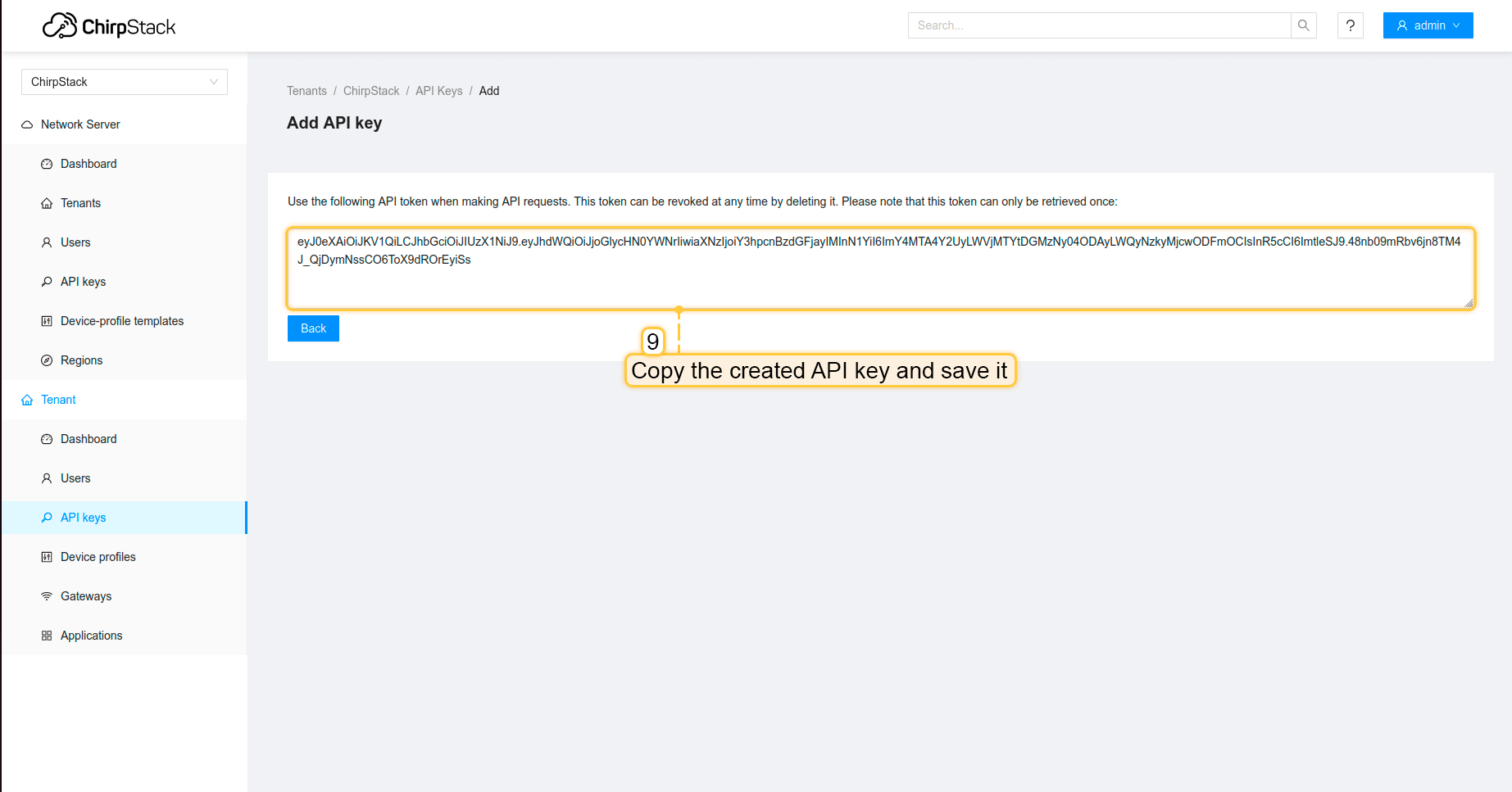Focus the Search input field
This screenshot has height=792, width=1512.
tap(1099, 25)
